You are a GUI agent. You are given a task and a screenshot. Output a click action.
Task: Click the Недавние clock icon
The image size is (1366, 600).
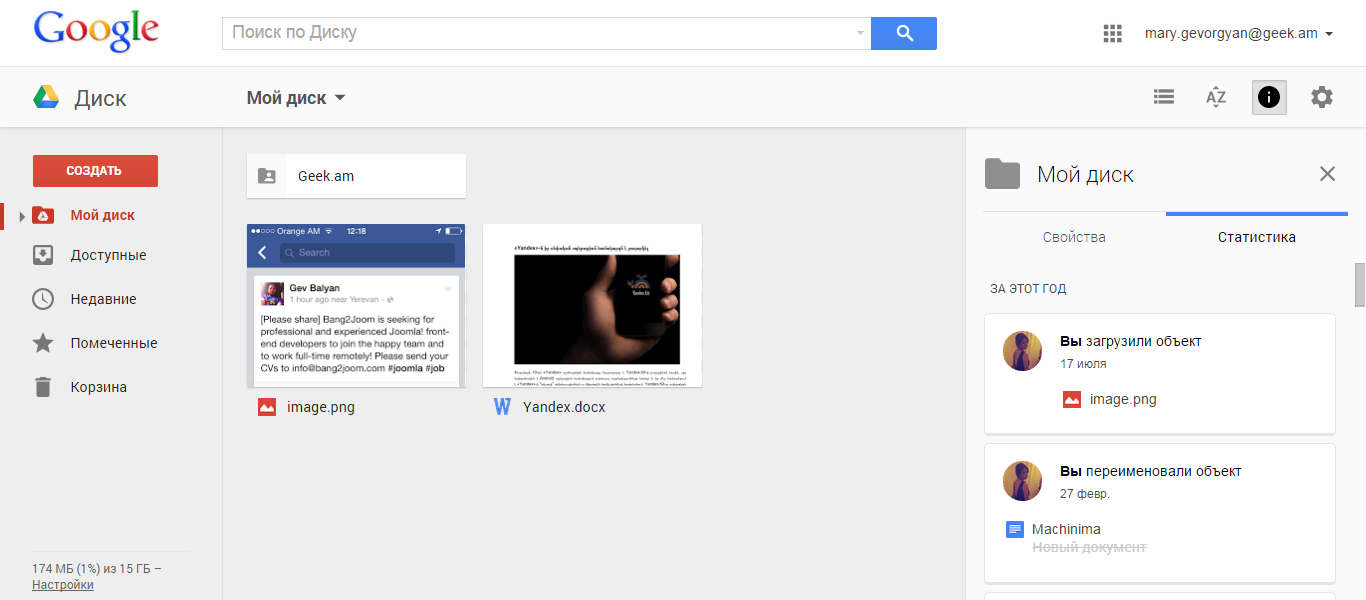[x=43, y=299]
